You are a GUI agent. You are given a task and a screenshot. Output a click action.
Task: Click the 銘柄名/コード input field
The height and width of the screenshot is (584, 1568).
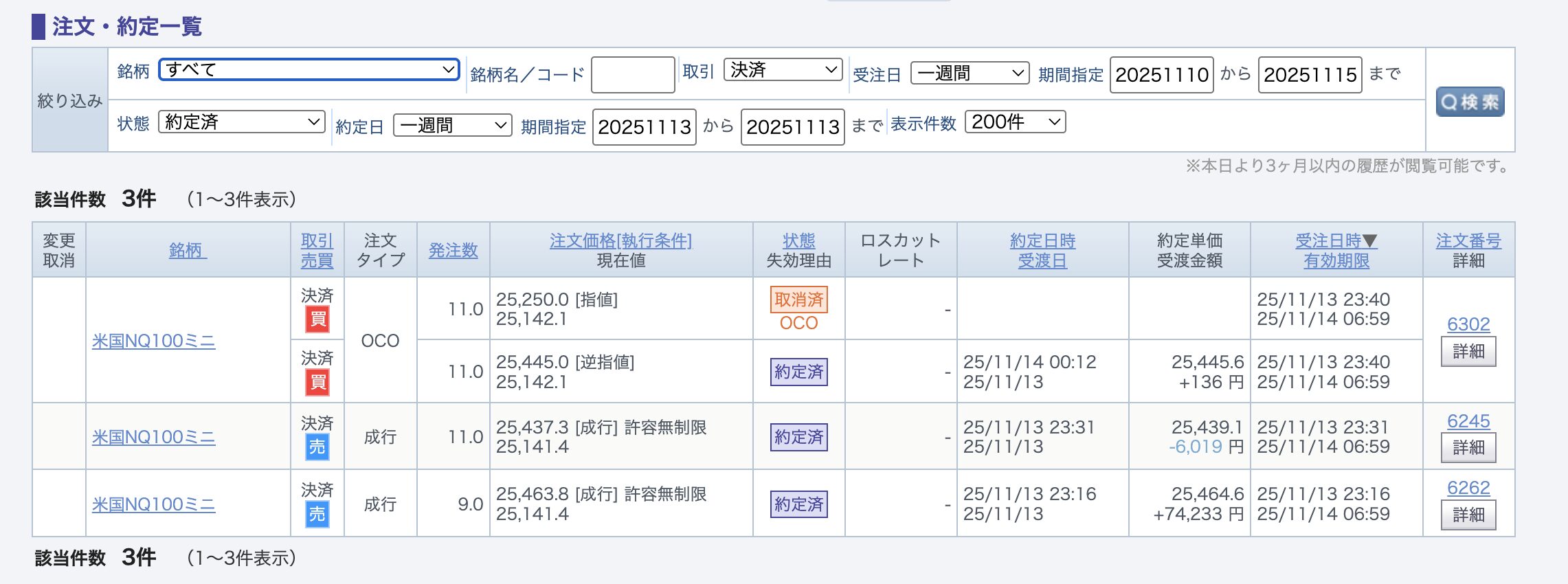click(632, 74)
